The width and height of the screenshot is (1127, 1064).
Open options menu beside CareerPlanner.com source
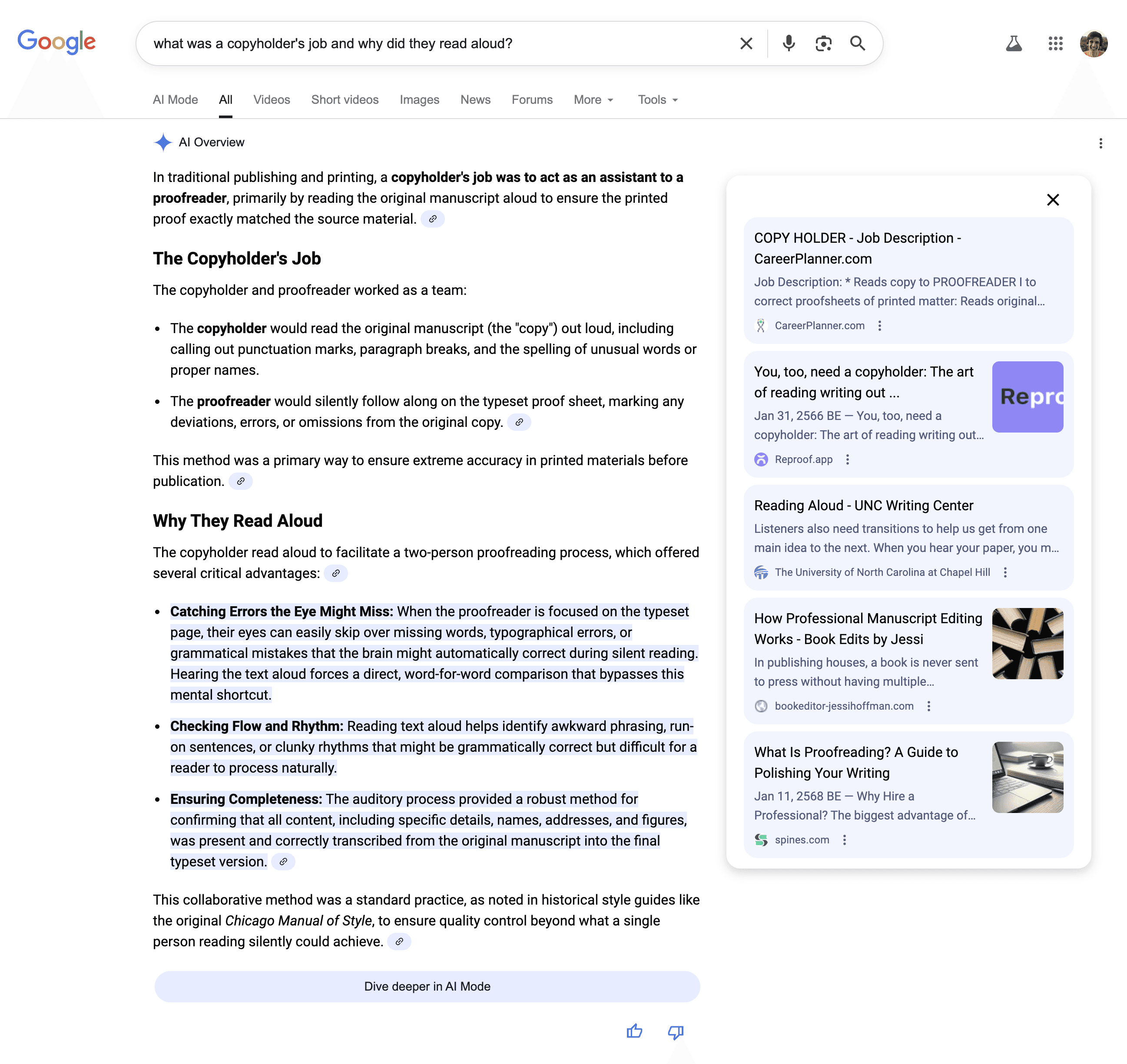coord(880,326)
